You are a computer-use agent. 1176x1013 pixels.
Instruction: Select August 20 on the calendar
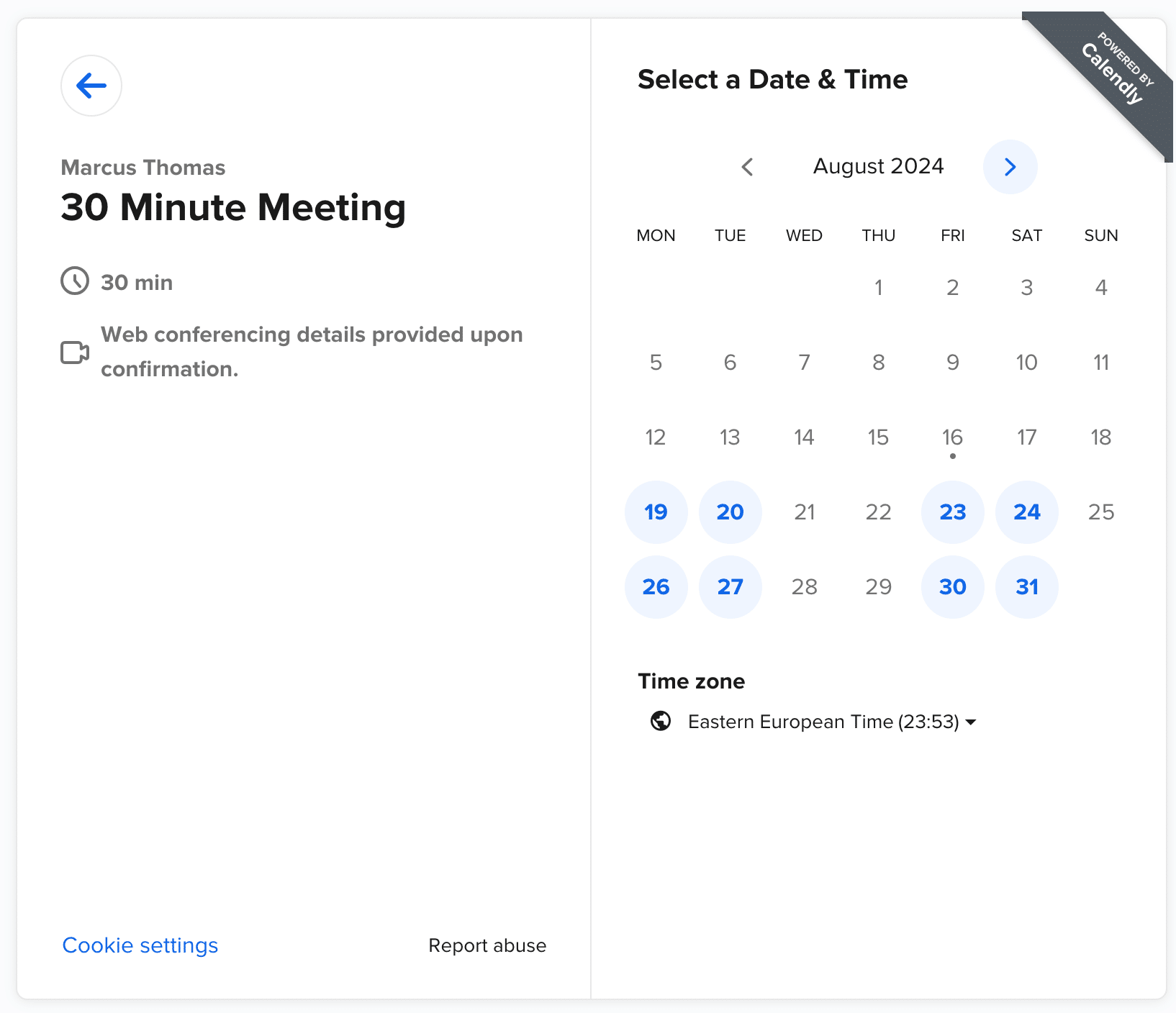tap(730, 512)
